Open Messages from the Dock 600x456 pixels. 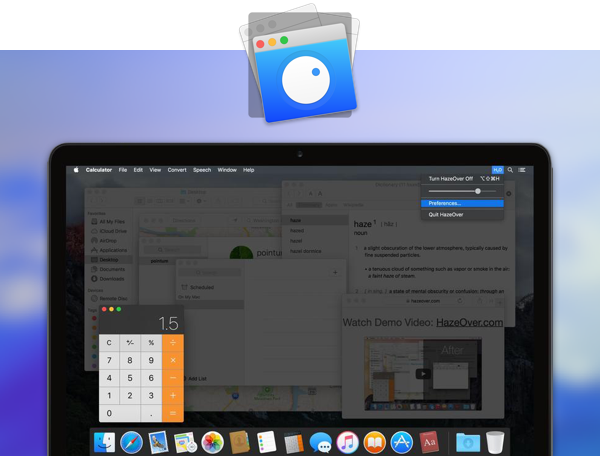321,443
